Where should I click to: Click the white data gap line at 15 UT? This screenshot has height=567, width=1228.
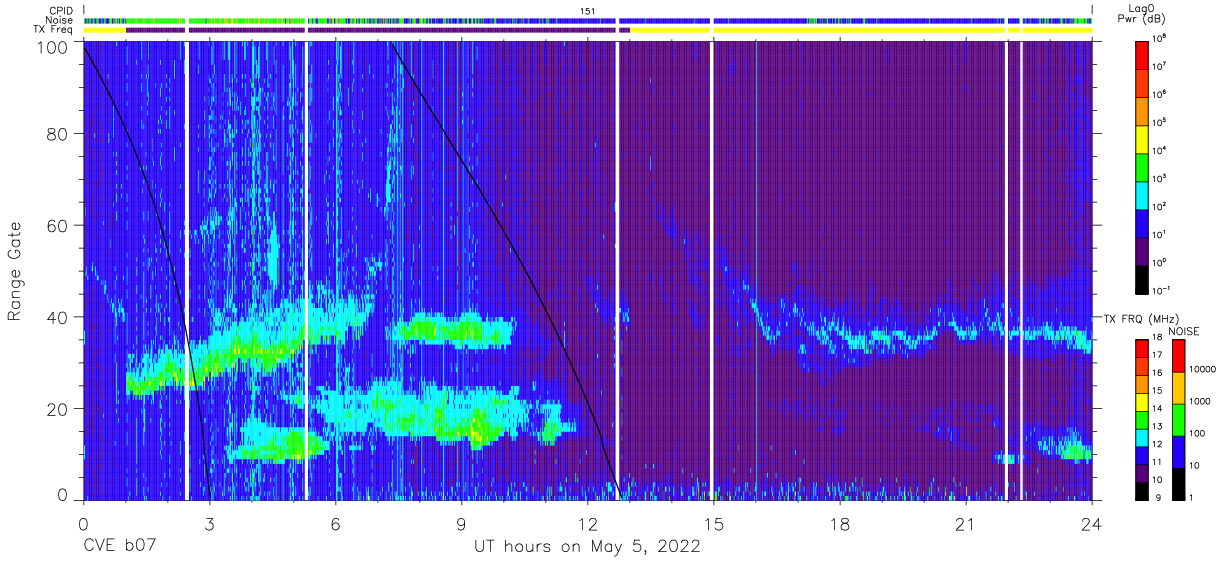coord(712,270)
